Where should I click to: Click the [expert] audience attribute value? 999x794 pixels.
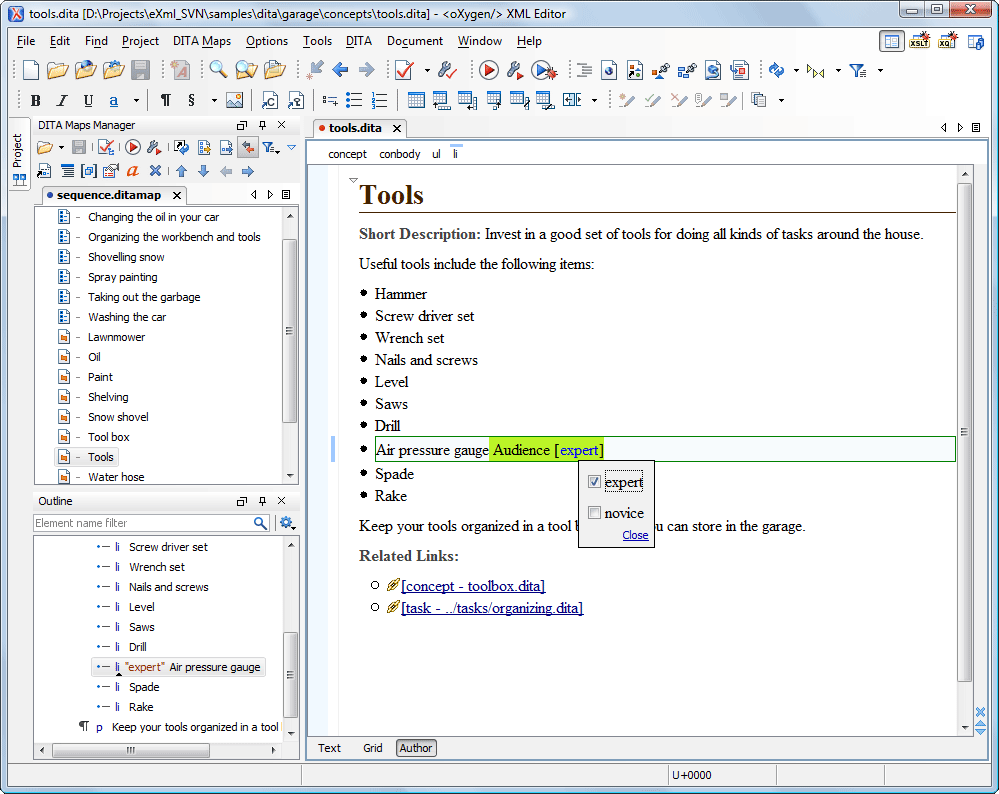tap(579, 451)
